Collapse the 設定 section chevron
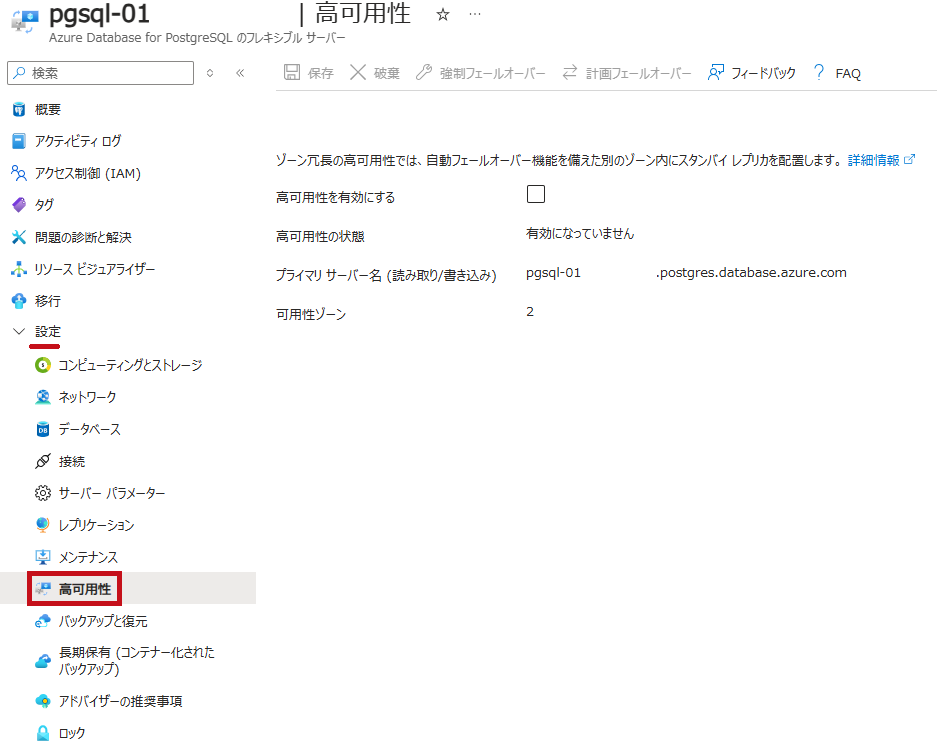The width and height of the screenshot is (937, 744). (x=19, y=331)
